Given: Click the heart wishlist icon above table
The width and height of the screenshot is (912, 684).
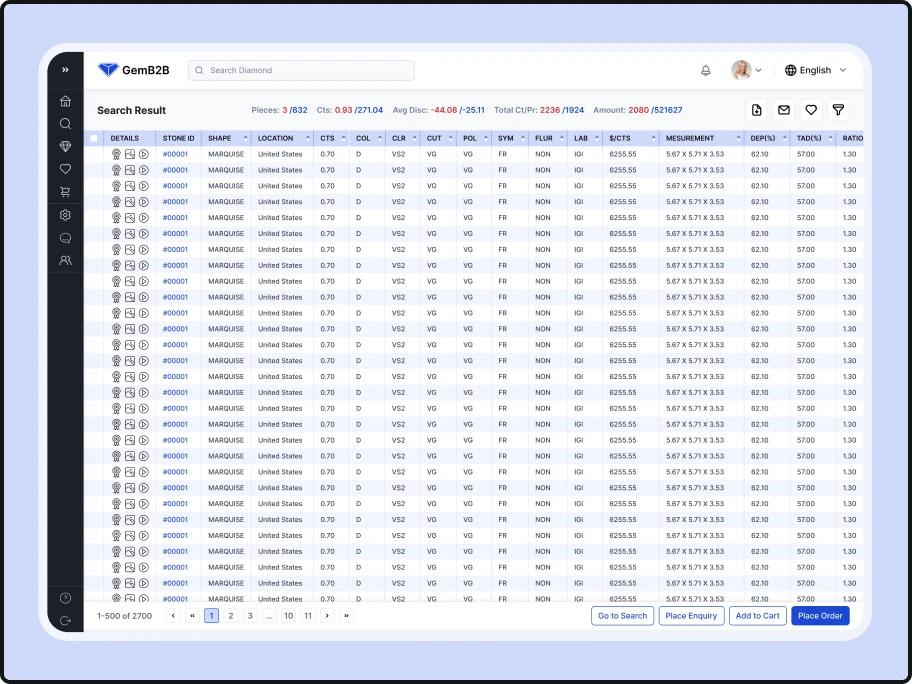Looking at the screenshot, I should [x=811, y=110].
